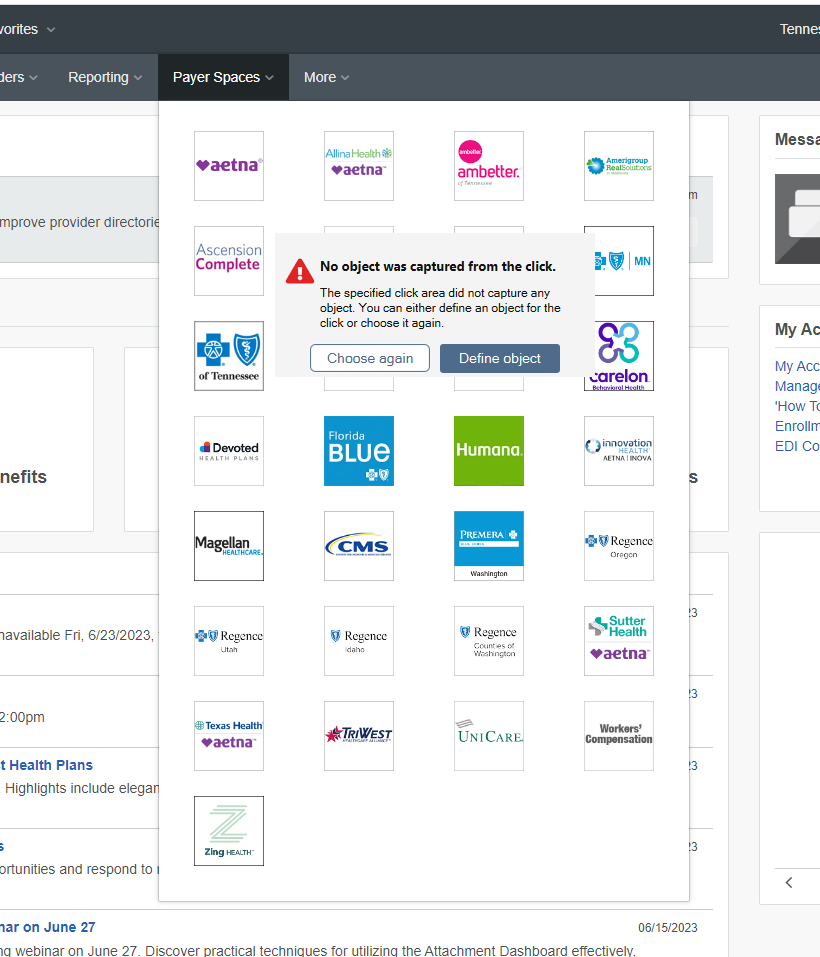The image size is (820, 957).
Task: Select the Workers' Compensation tile
Action: [x=619, y=736]
